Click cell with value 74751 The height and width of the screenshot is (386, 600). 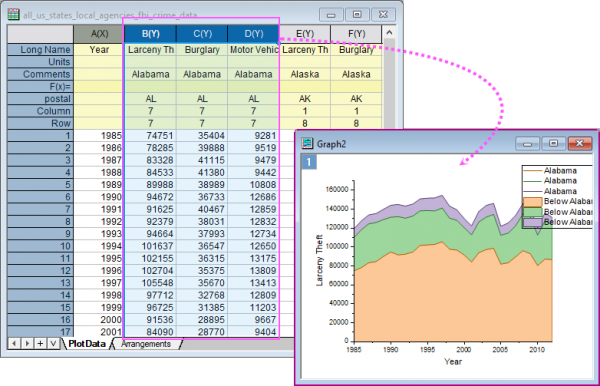click(x=150, y=135)
